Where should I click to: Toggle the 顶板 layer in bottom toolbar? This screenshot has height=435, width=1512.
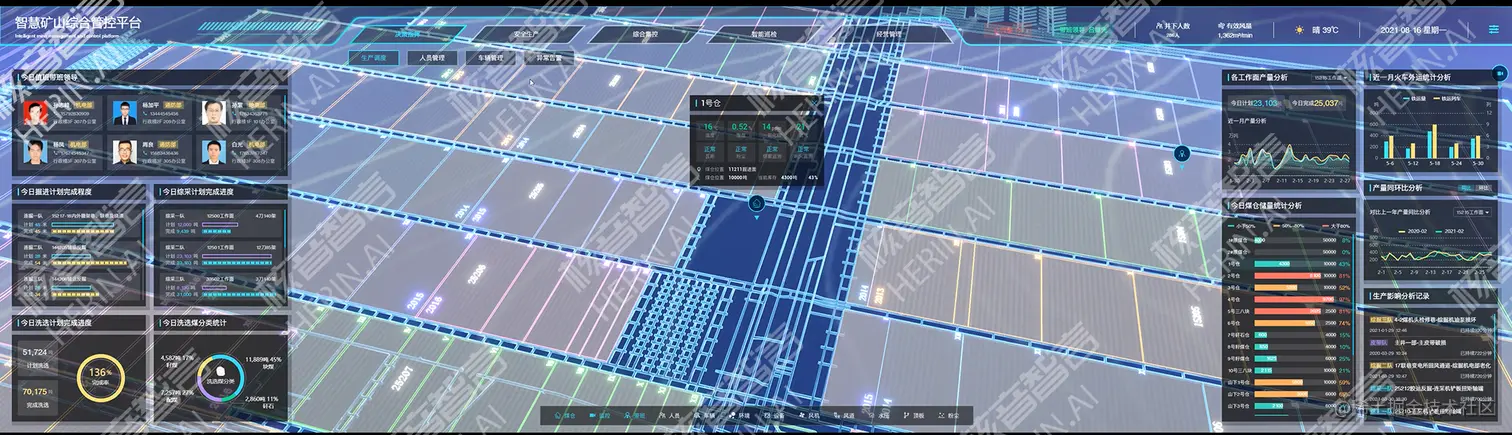914,415
